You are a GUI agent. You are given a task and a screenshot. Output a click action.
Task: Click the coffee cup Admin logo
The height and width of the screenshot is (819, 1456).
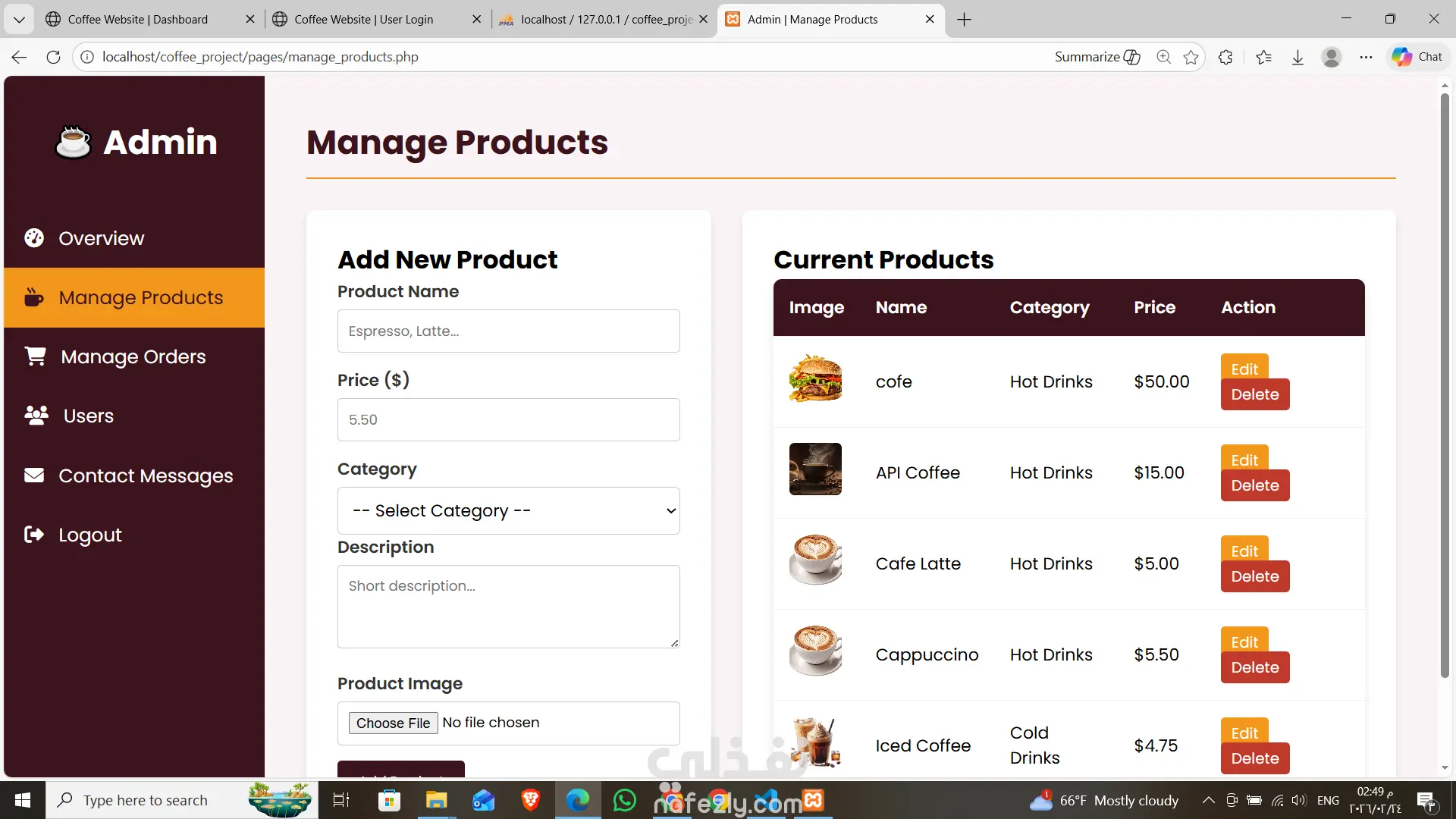coord(74,142)
